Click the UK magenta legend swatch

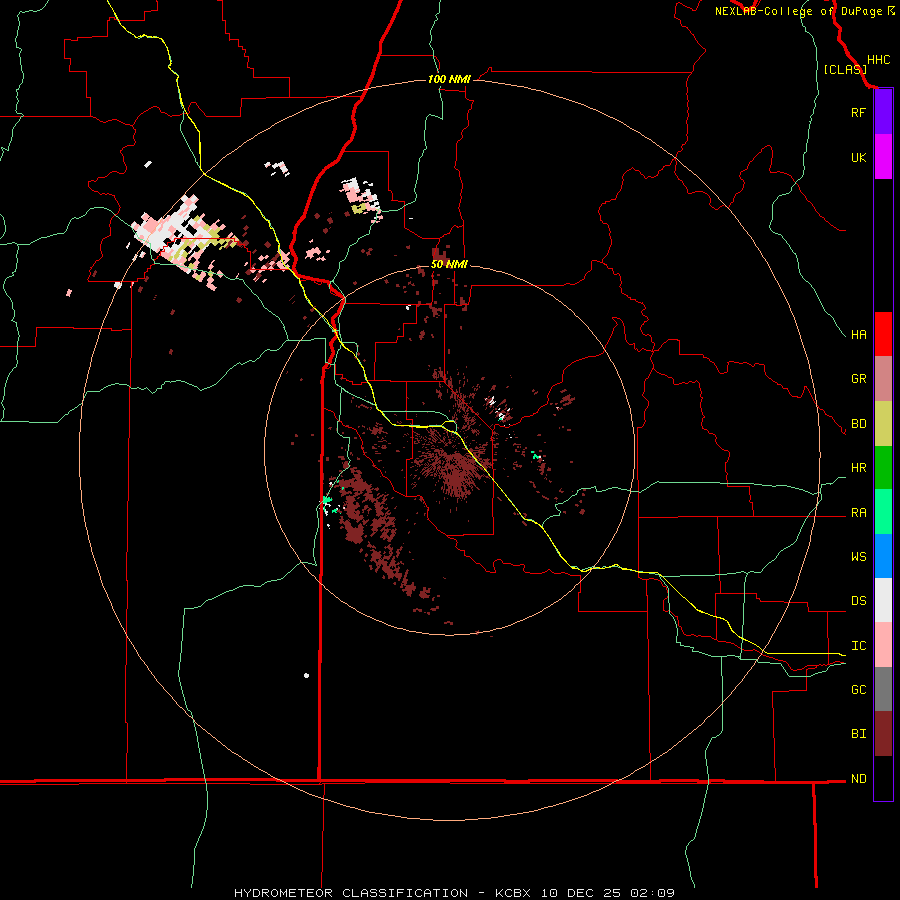(883, 157)
